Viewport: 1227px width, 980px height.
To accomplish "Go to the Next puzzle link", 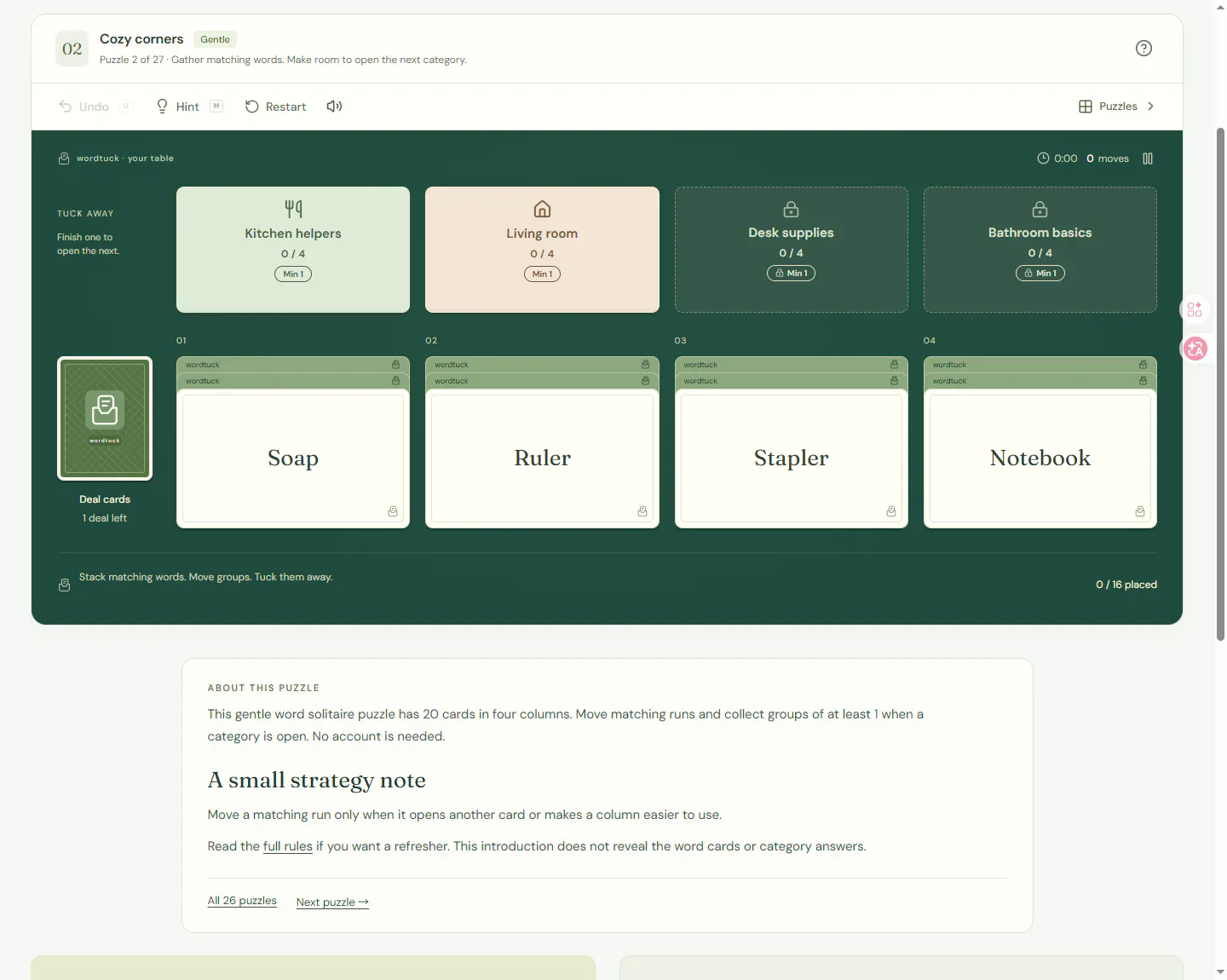I will tap(332, 902).
